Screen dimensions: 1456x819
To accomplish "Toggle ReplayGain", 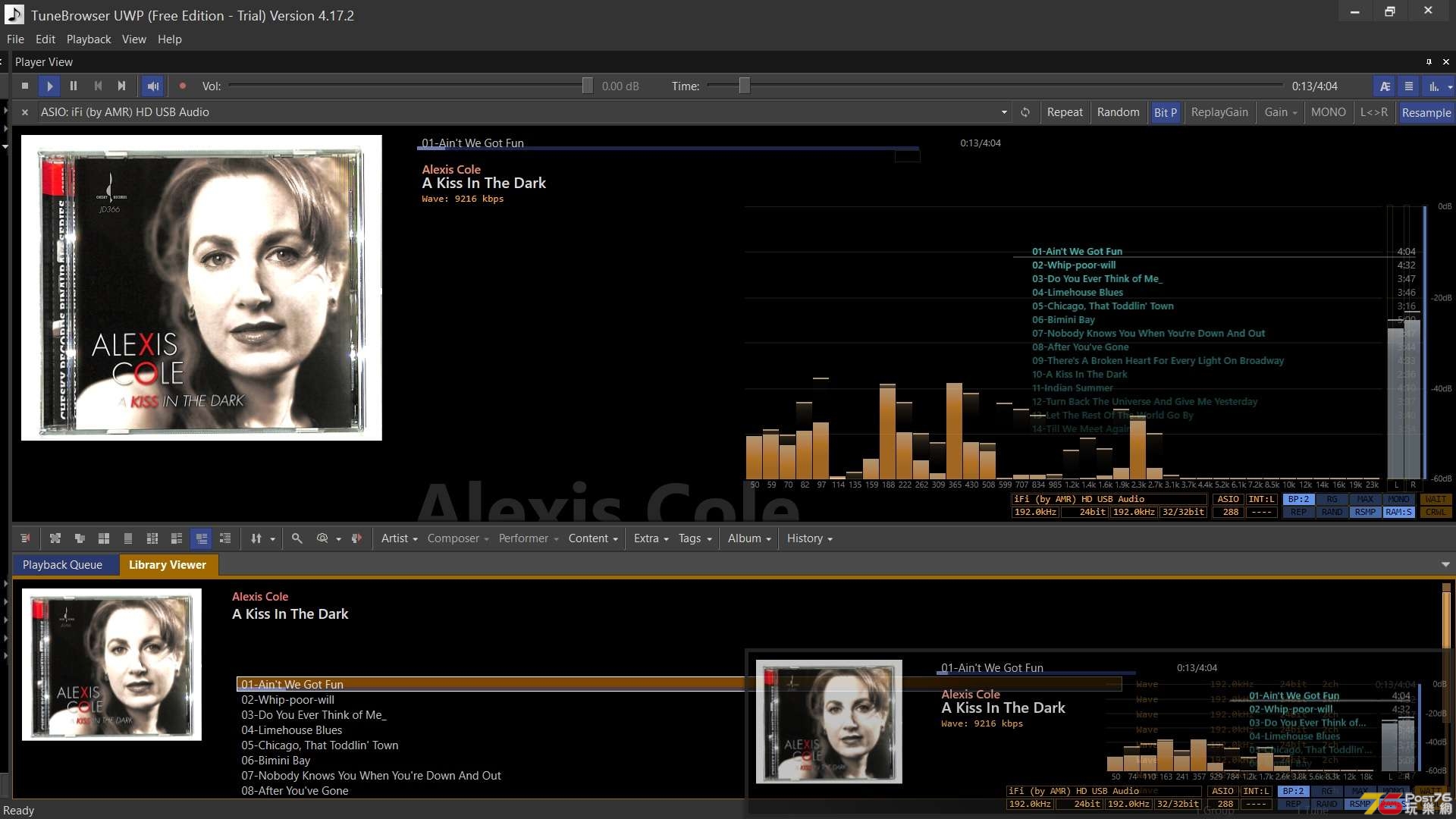I will (x=1219, y=112).
